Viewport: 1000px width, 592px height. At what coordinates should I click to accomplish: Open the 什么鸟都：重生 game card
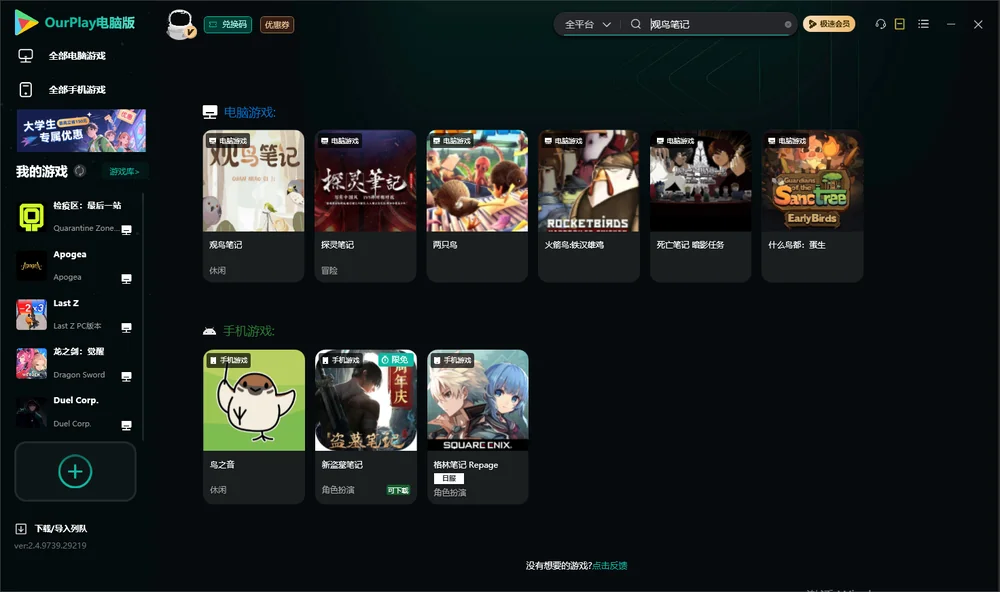812,206
